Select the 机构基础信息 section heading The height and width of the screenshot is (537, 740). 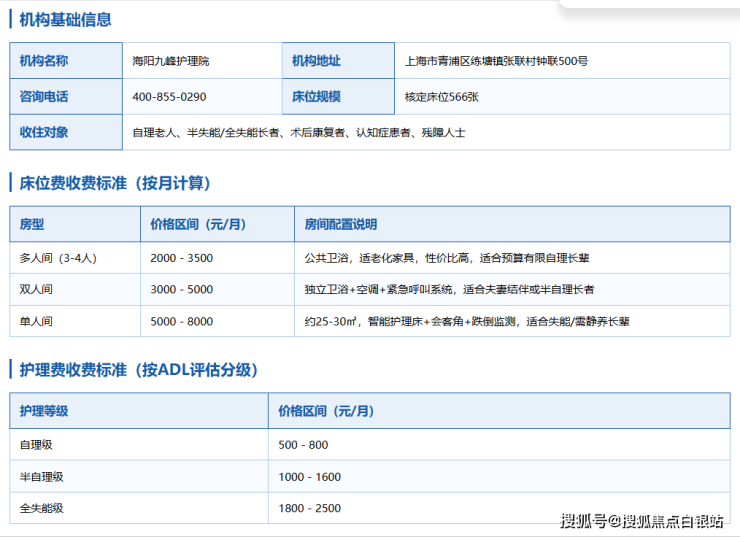[x=65, y=20]
